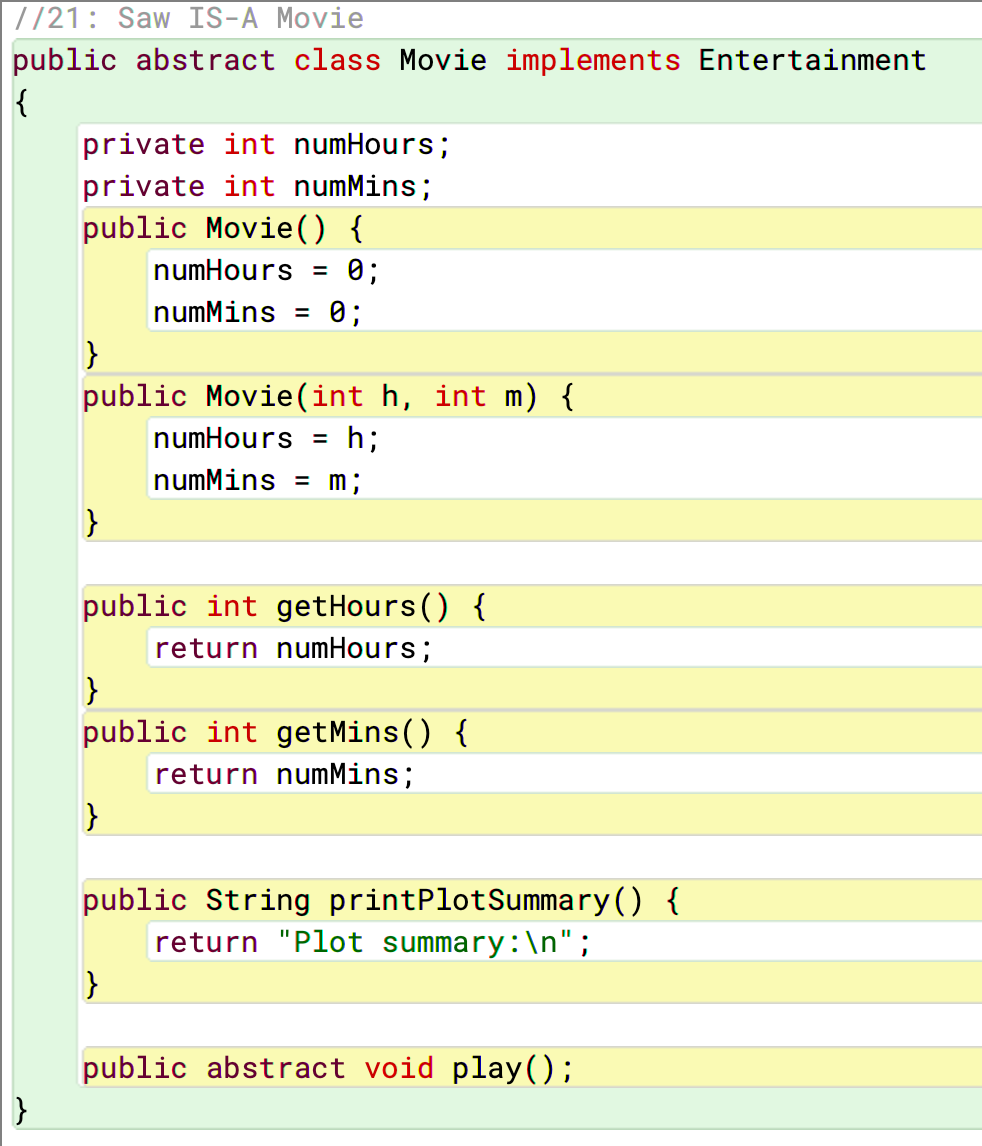Image resolution: width=982 pixels, height=1146 pixels.
Task: Click the numMins = m assignment
Action: pos(257,481)
